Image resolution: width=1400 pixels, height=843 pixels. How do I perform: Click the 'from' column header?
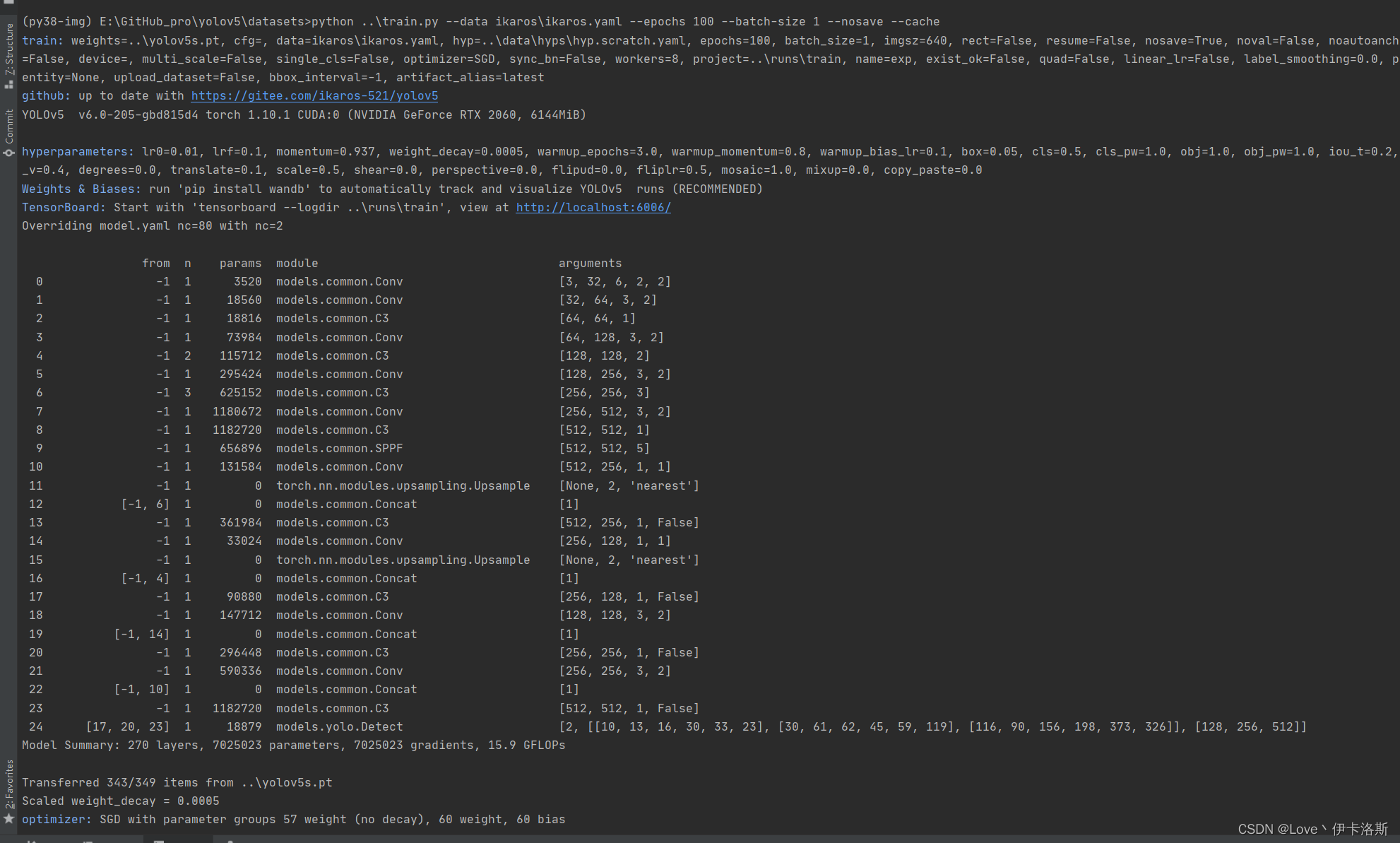155,264
